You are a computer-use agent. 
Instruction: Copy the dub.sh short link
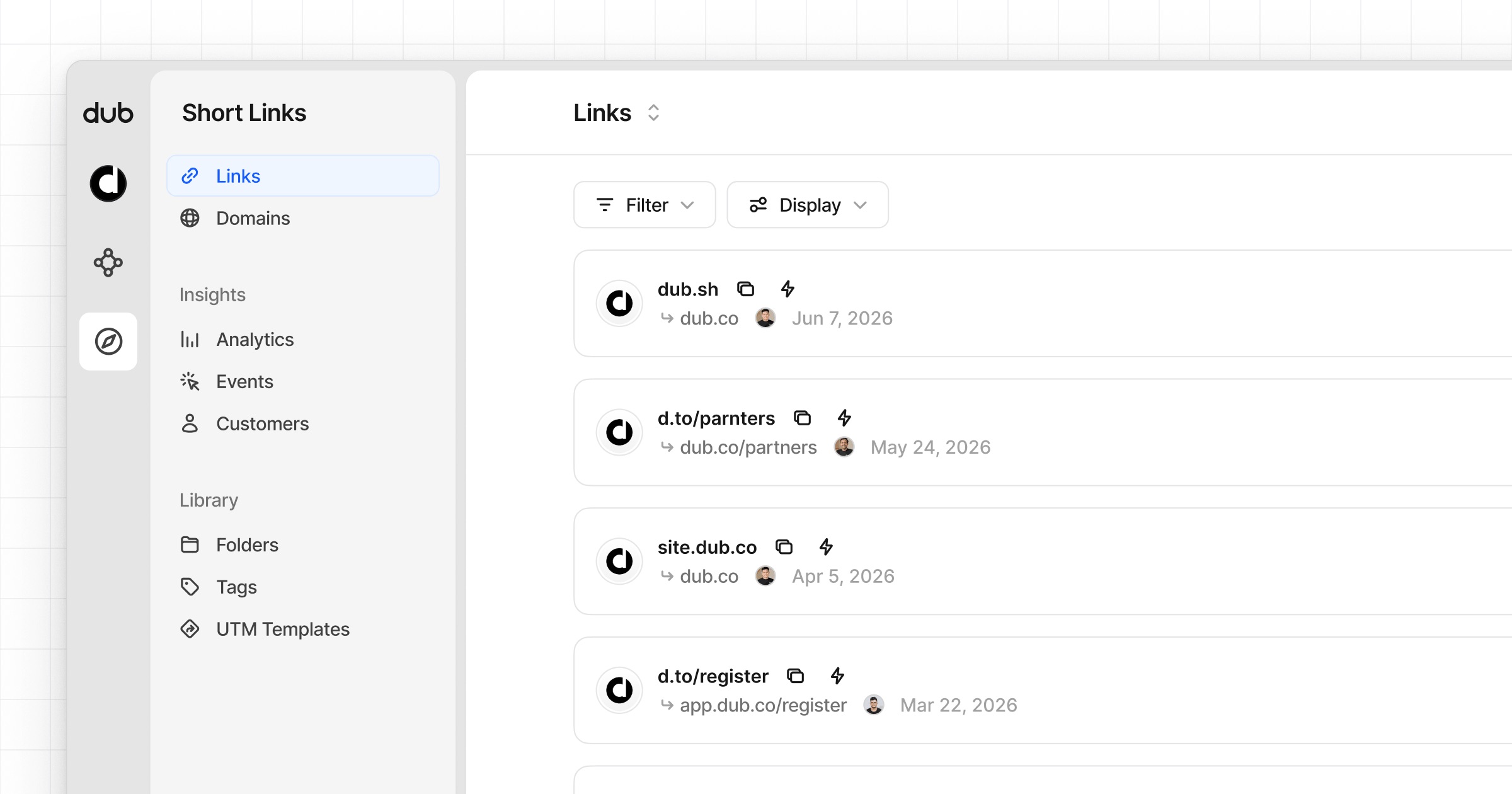tap(746, 289)
